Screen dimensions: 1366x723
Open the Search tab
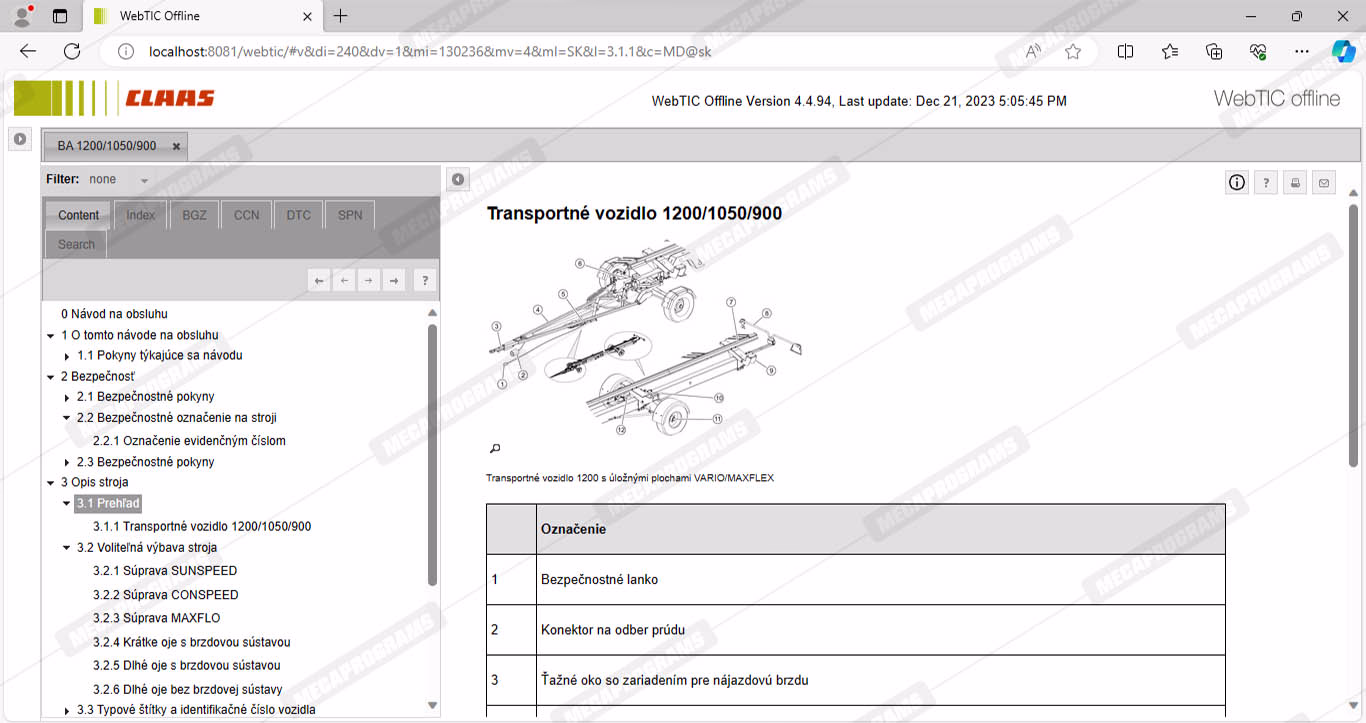(x=76, y=244)
